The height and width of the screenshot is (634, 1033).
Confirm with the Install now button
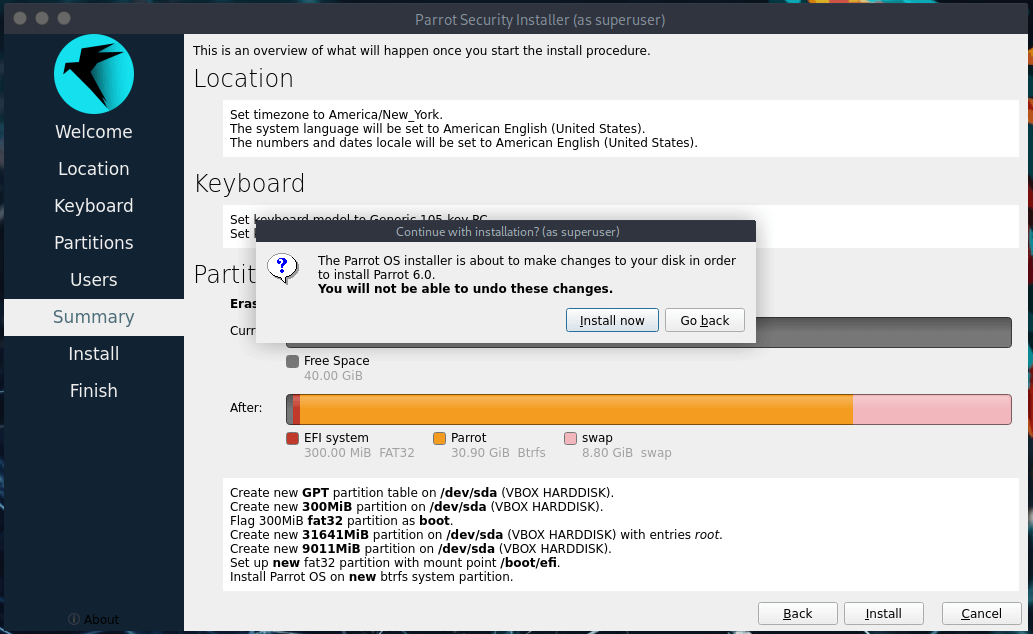click(x=612, y=320)
